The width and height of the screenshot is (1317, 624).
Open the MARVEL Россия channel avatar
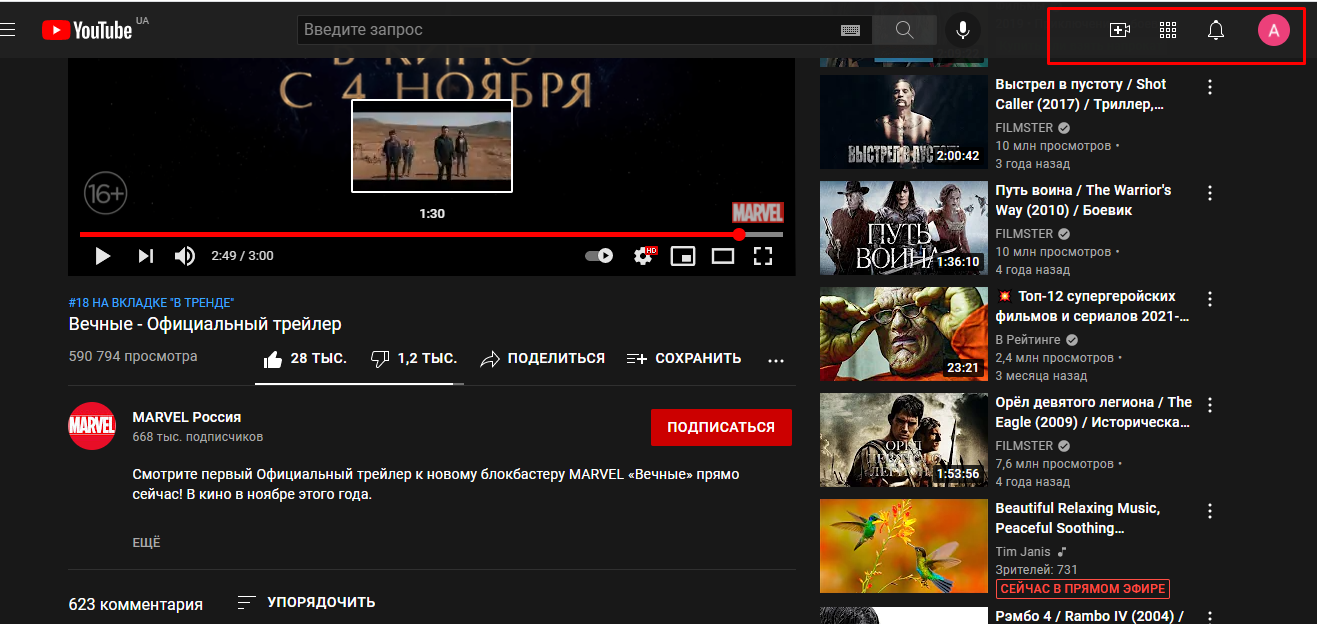92,426
